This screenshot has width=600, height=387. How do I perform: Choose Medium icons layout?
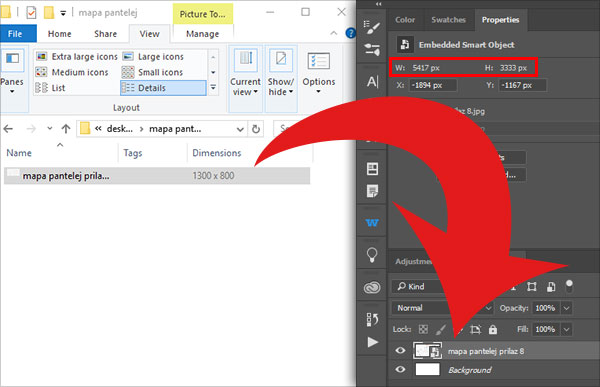(x=72, y=72)
